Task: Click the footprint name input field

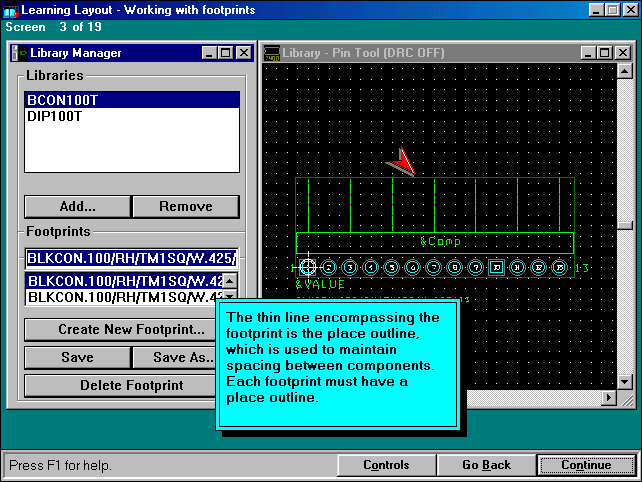Action: point(131,258)
